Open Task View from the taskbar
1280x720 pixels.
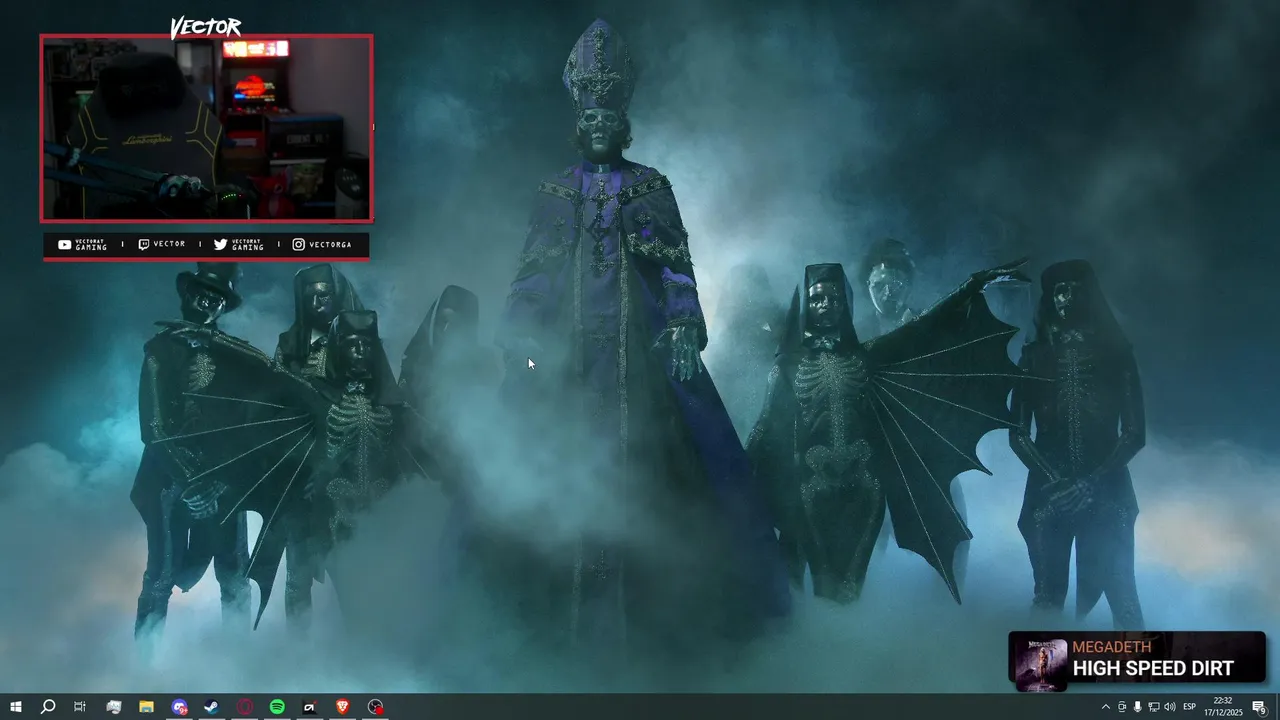point(80,707)
